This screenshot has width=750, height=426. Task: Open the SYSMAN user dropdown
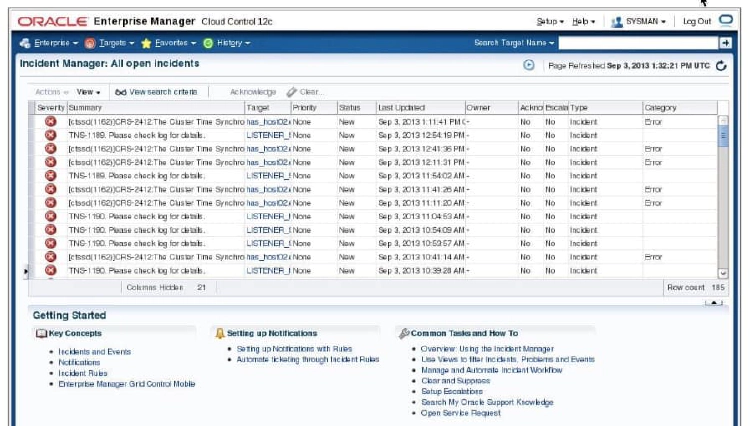coord(645,22)
